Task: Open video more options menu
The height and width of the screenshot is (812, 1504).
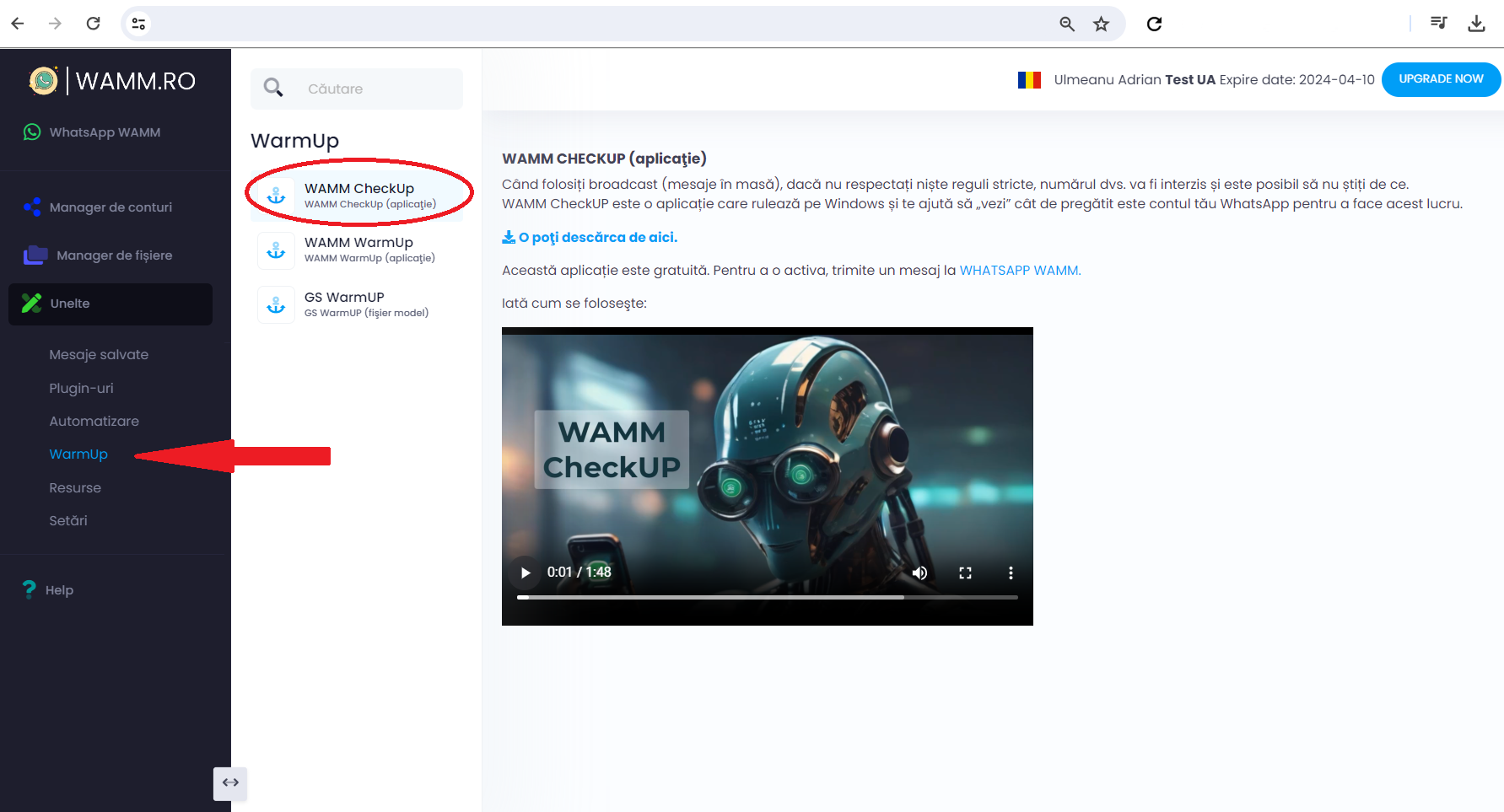Action: (x=1011, y=573)
